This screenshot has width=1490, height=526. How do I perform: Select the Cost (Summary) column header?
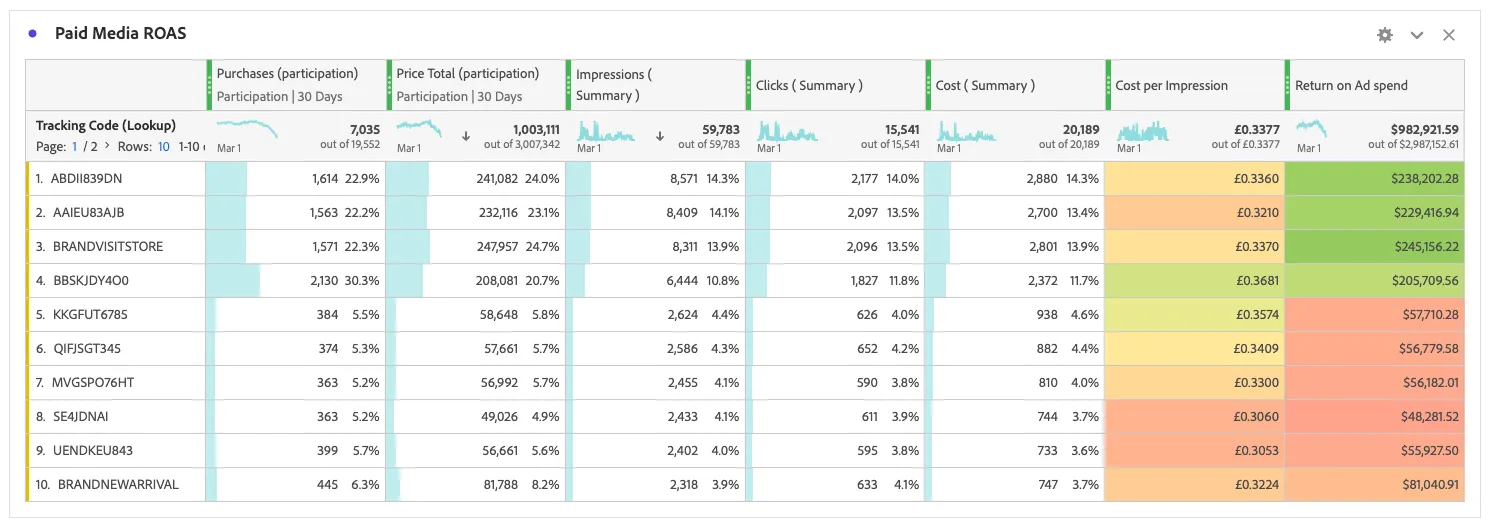pyautogui.click(x=1016, y=85)
